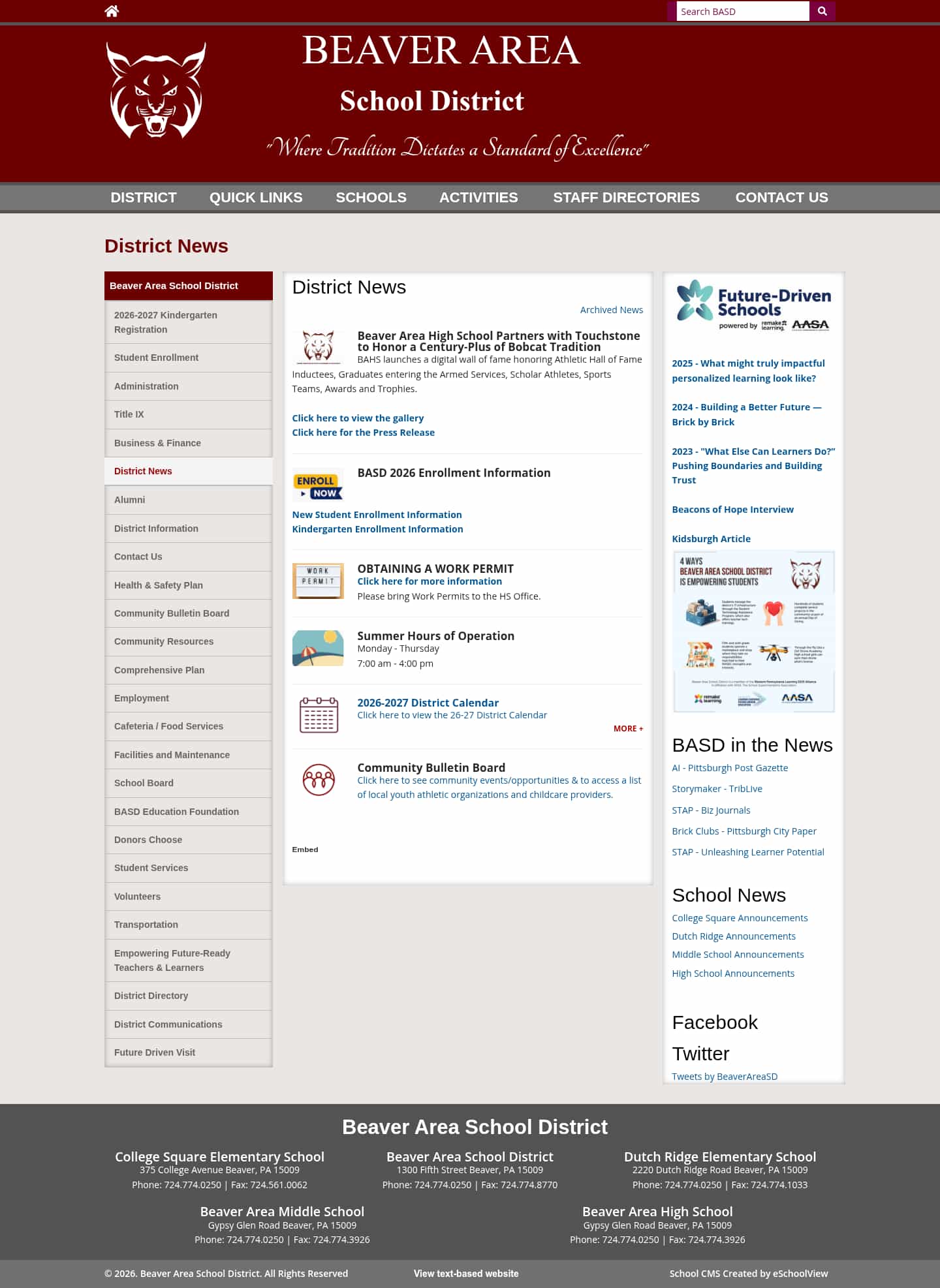The image size is (940, 1288).
Task: Click 'Click here to view the gallery'
Action: click(x=358, y=418)
